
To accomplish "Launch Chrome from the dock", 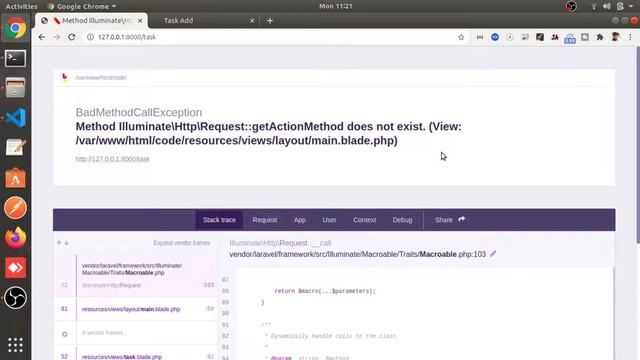I will coord(16,28).
